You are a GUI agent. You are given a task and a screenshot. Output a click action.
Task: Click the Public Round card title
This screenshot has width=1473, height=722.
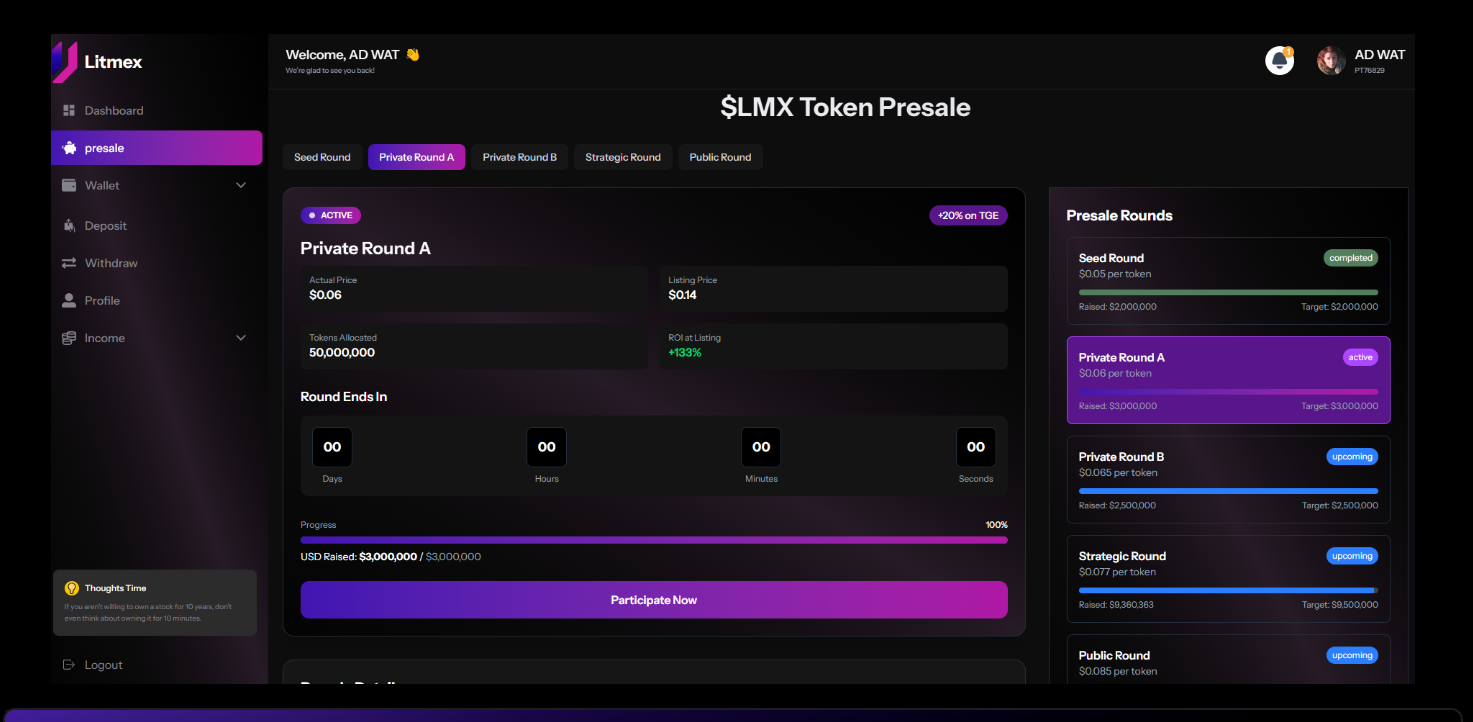pyautogui.click(x=1114, y=656)
